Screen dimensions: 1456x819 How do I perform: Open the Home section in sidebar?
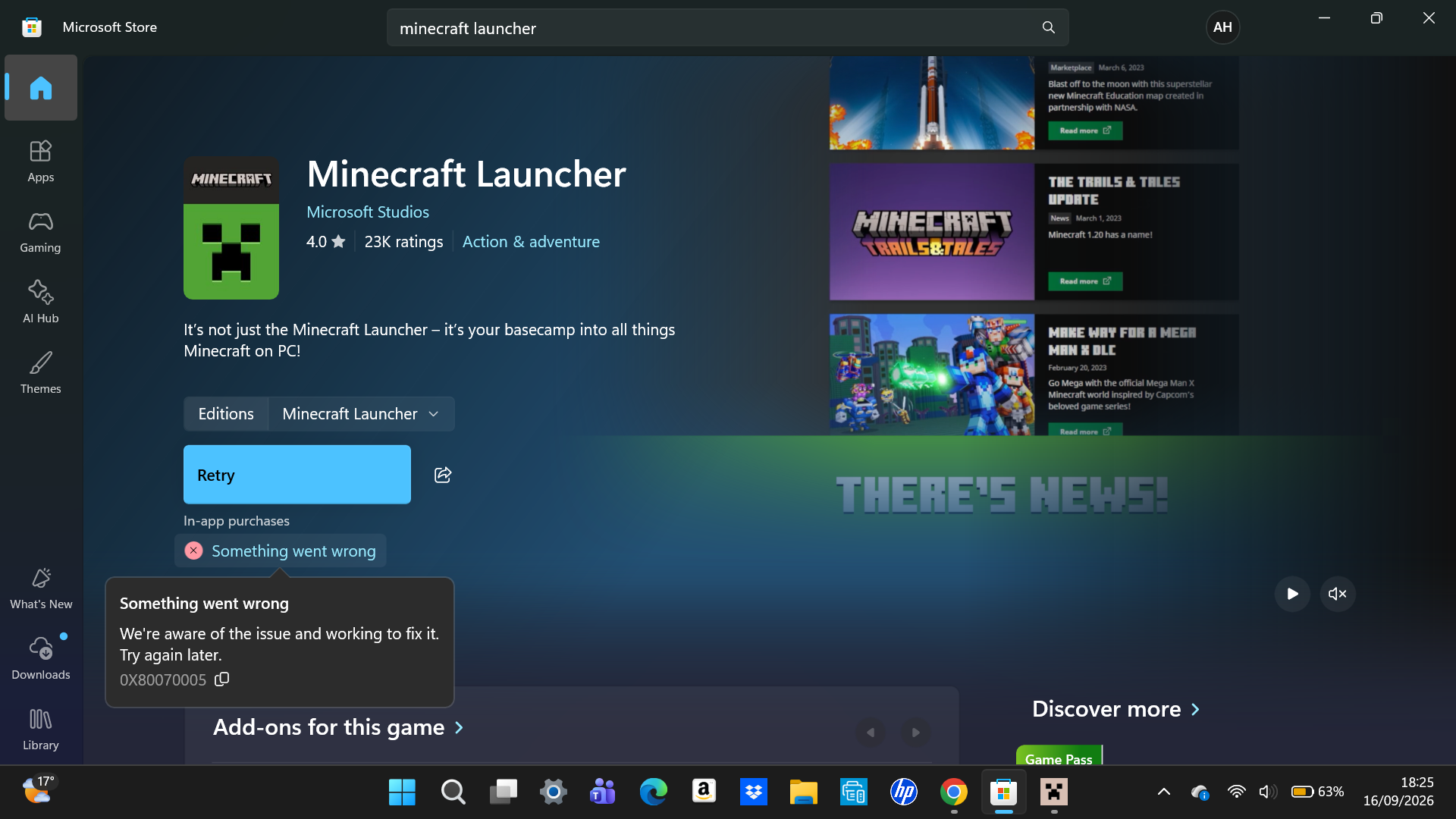(41, 88)
